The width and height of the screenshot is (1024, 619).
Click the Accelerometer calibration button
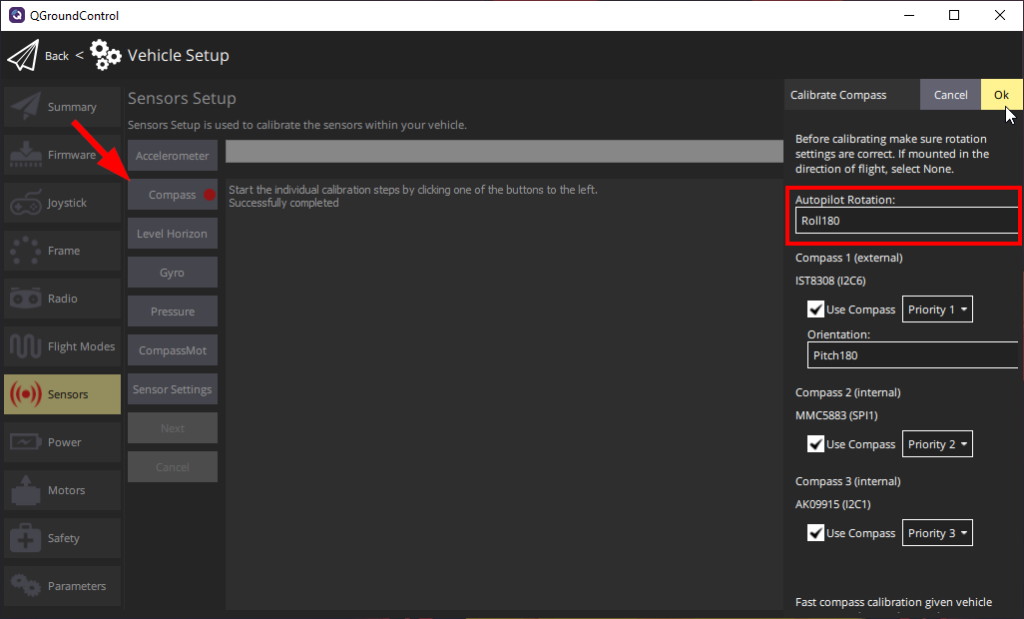pos(172,156)
